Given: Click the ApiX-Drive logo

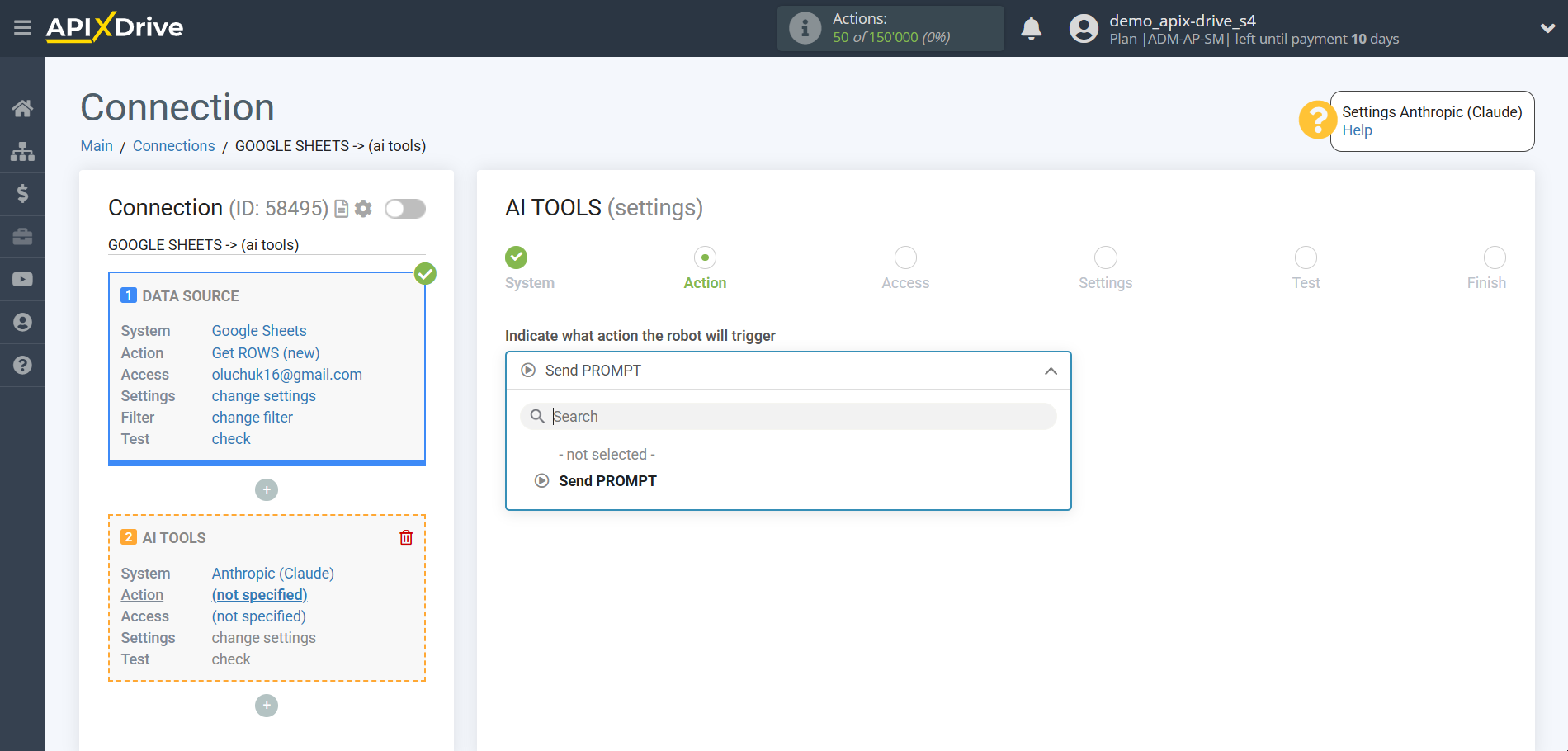Looking at the screenshot, I should (115, 27).
